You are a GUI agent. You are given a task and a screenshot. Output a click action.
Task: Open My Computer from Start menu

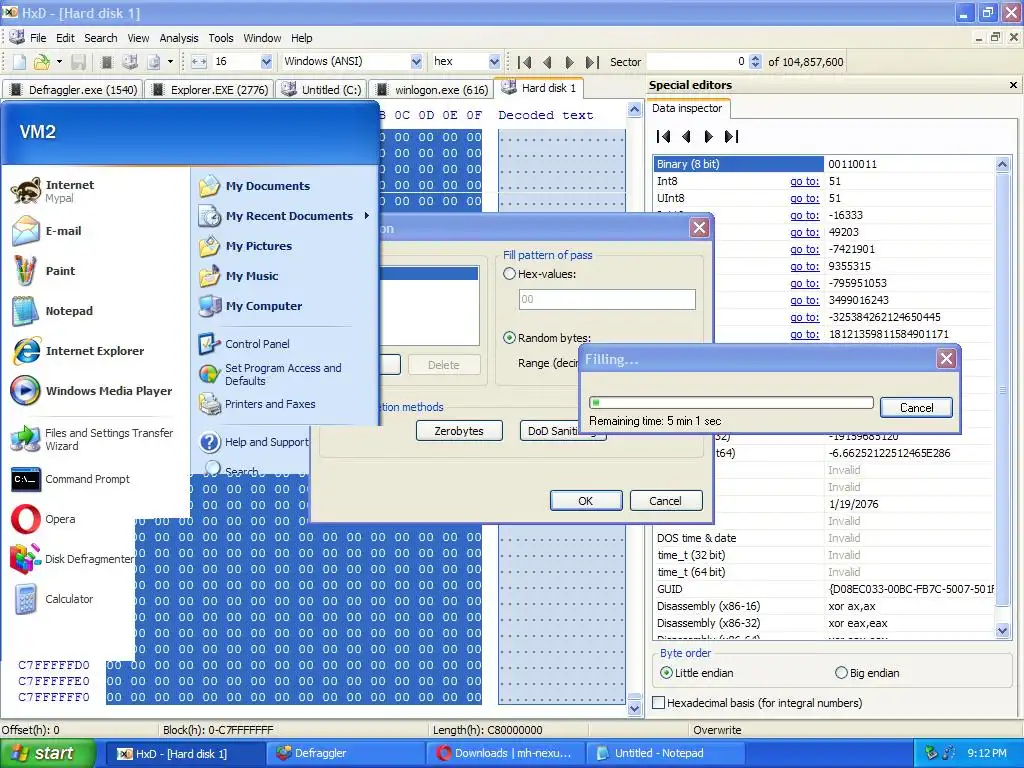point(250,306)
